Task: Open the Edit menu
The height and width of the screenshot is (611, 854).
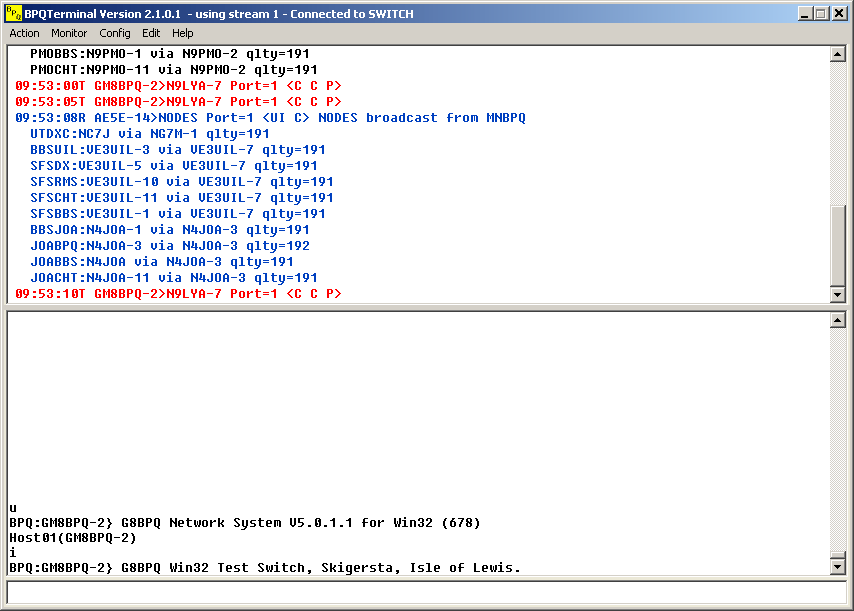Action: pyautogui.click(x=151, y=33)
